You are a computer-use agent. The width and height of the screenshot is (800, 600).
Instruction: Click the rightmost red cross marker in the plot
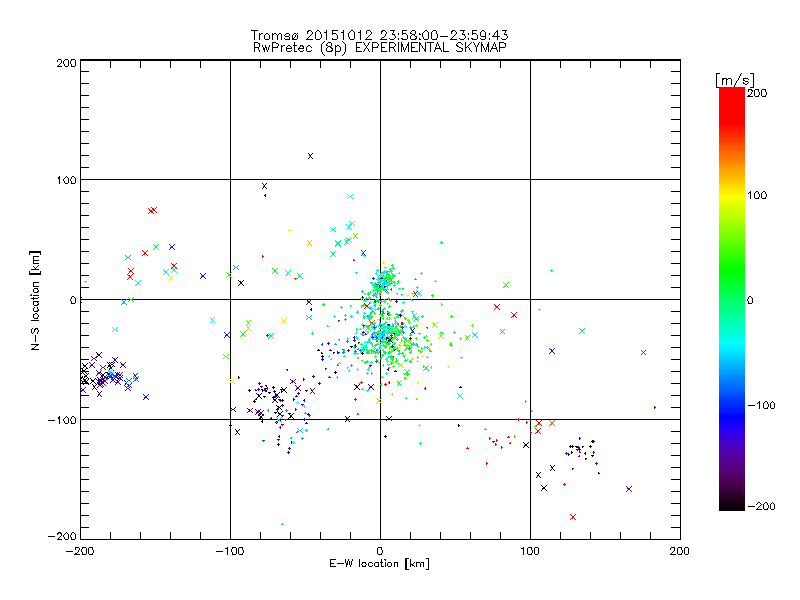[x=643, y=353]
